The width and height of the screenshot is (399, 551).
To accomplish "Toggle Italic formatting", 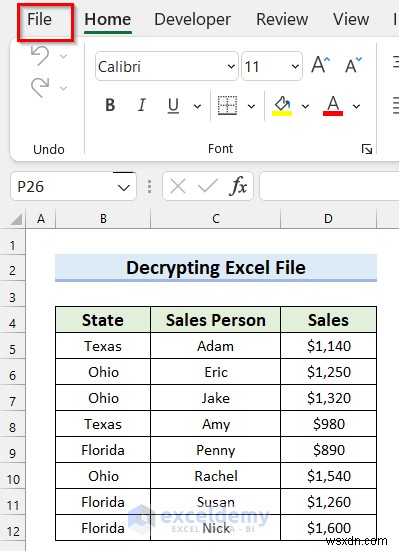I will pyautogui.click(x=142, y=105).
